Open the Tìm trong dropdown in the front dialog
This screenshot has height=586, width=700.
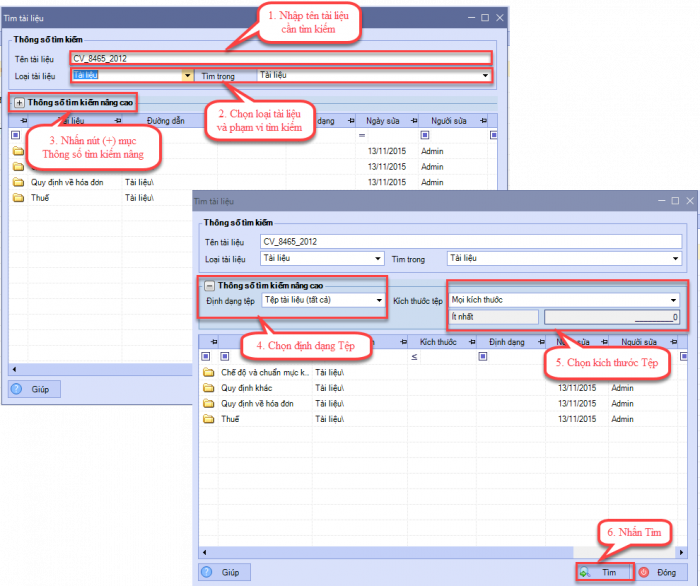coord(673,259)
